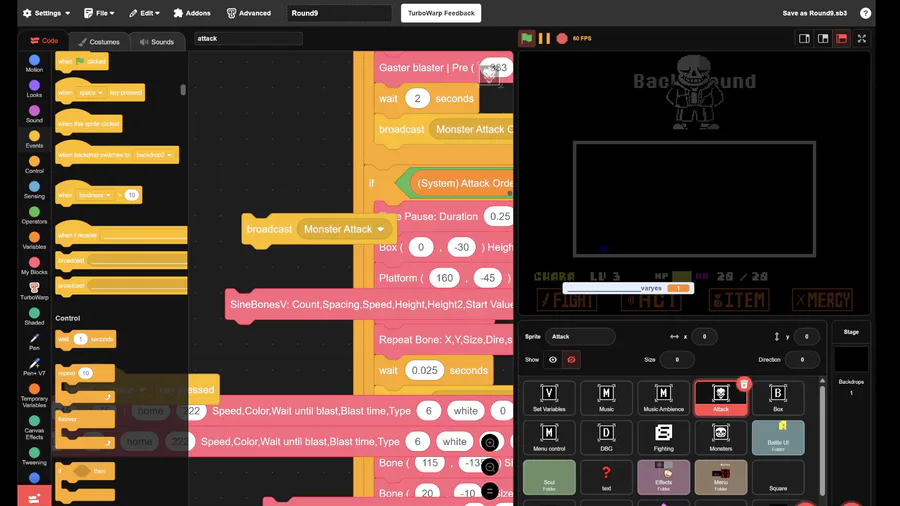The image size is (900, 506).
Task: Select the Temporary Variables category
Action: pos(34,395)
